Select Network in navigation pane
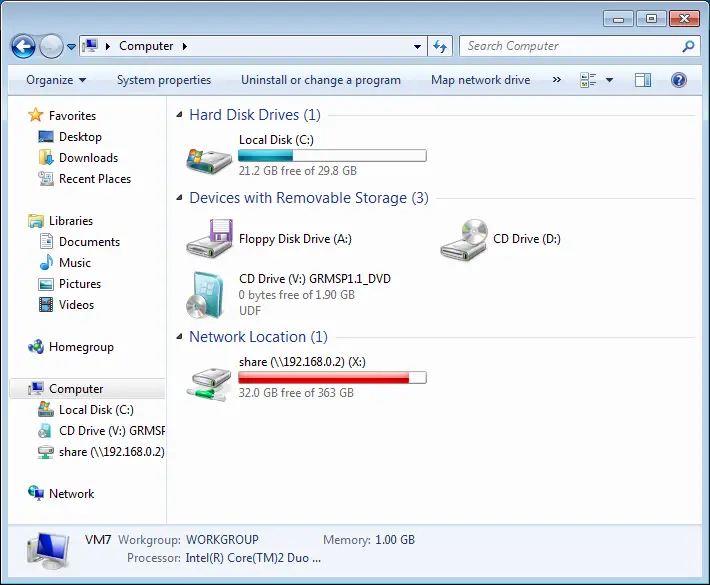The height and width of the screenshot is (585, 710). (72, 494)
